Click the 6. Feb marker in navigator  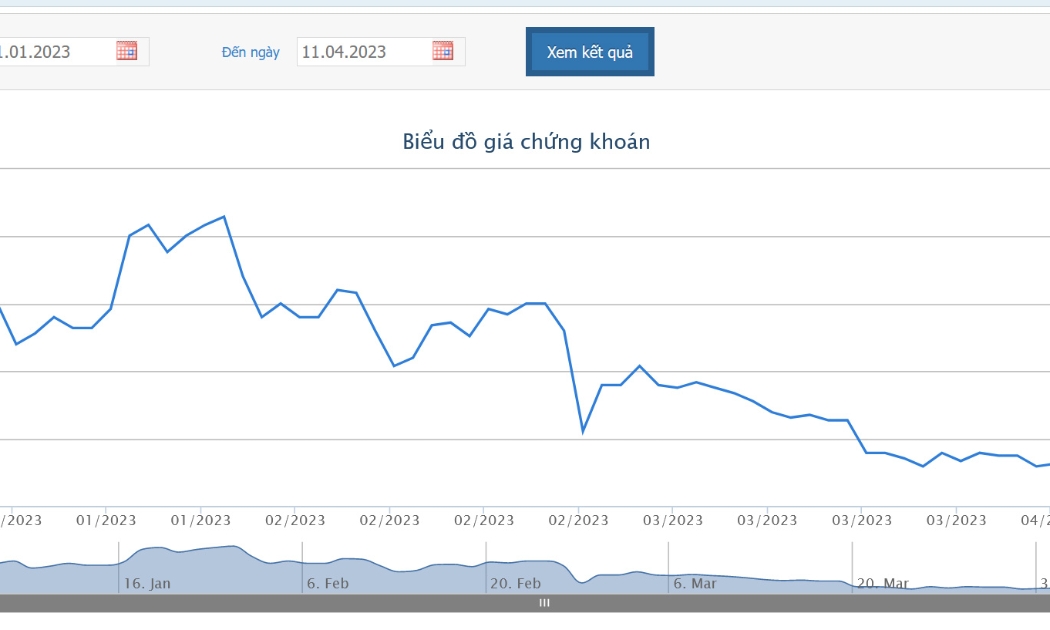click(x=327, y=583)
